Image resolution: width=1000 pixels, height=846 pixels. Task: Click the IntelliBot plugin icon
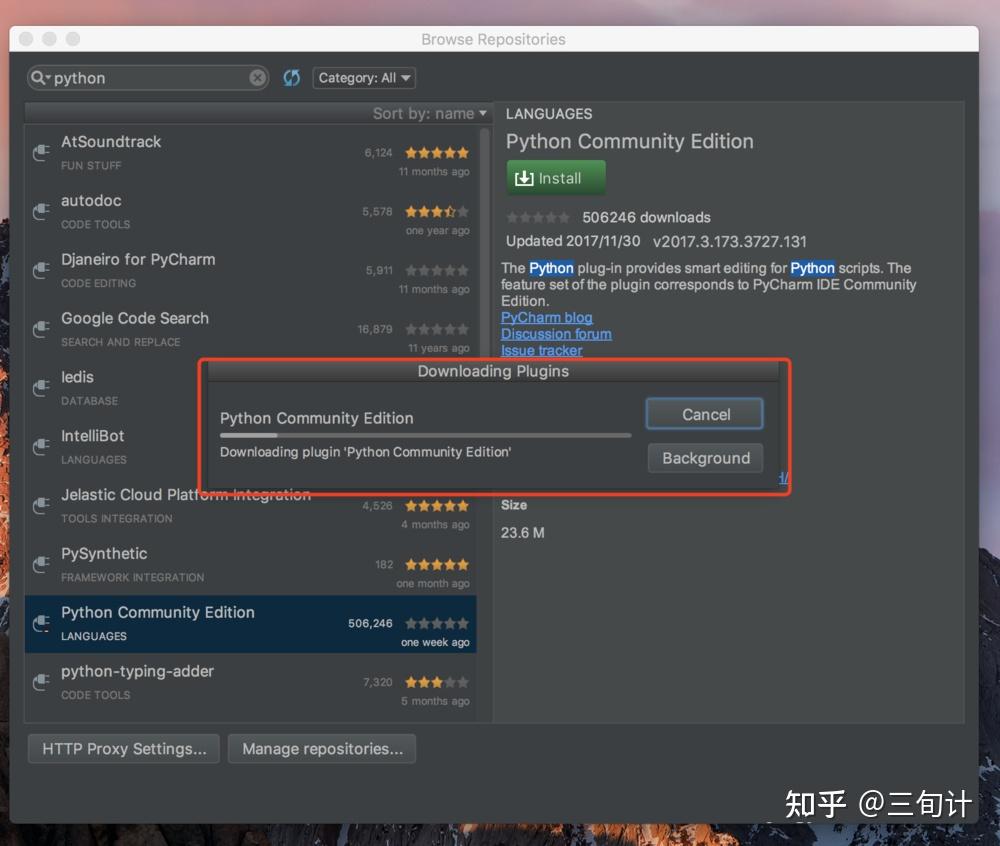click(x=40, y=447)
